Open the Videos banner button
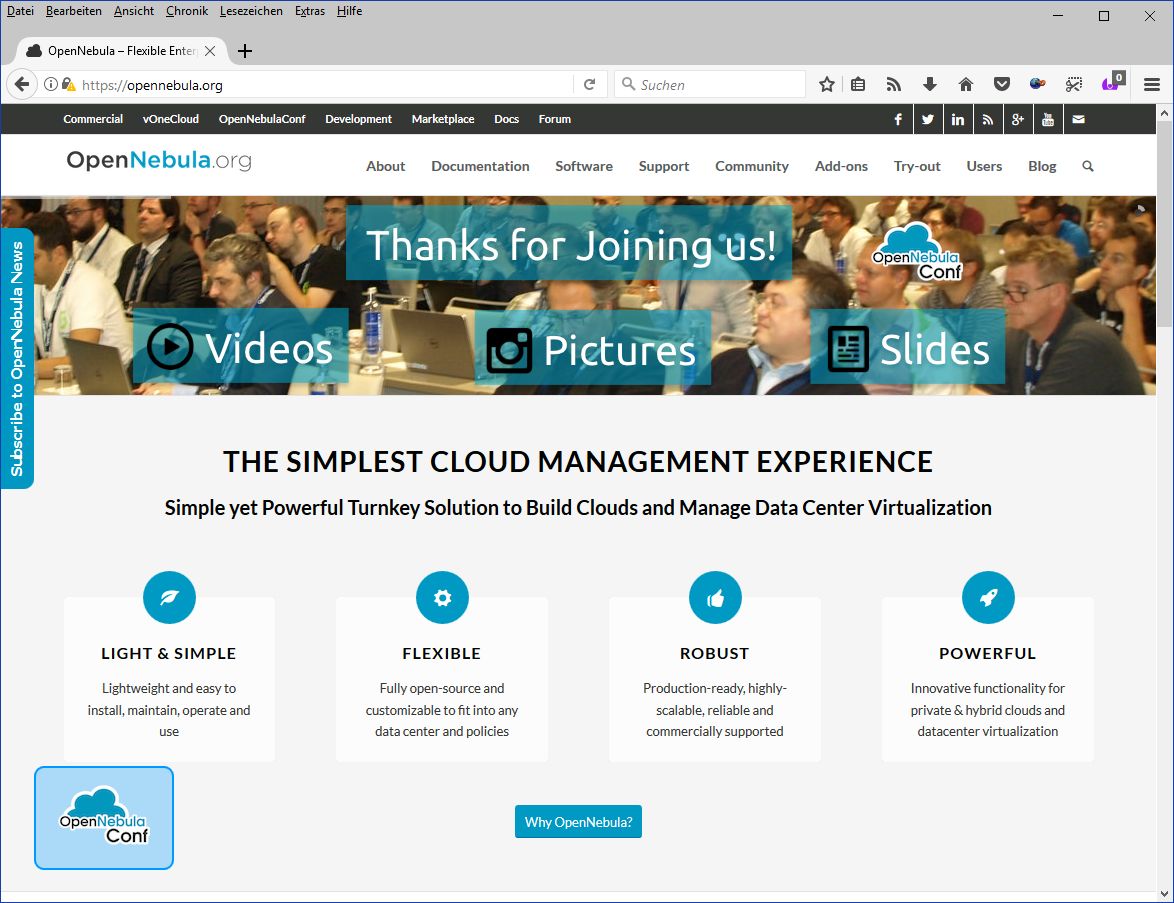This screenshot has width=1174, height=903. click(x=240, y=347)
